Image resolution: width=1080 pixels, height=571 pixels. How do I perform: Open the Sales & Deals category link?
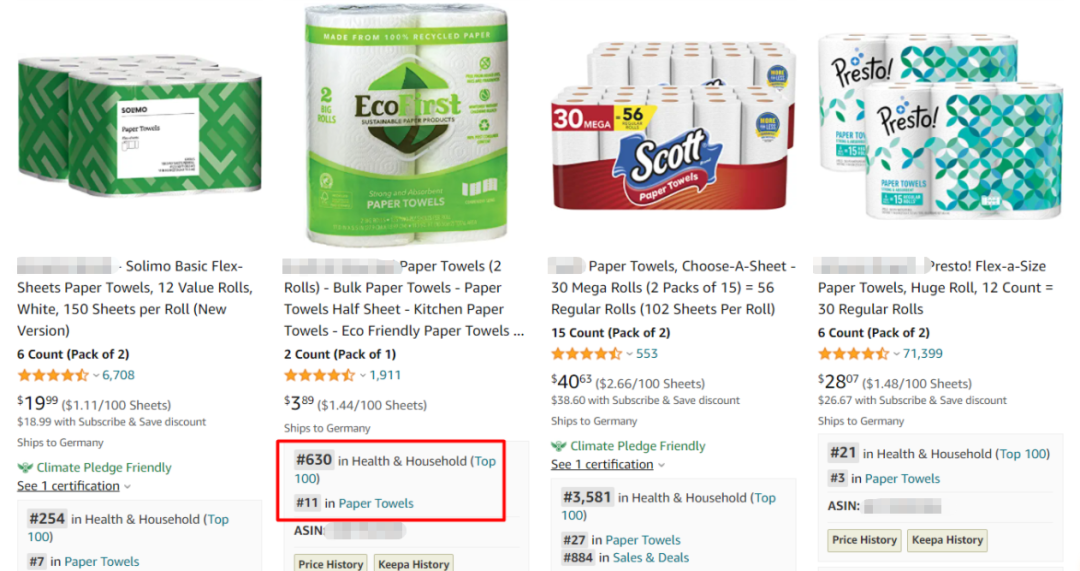click(x=642, y=558)
